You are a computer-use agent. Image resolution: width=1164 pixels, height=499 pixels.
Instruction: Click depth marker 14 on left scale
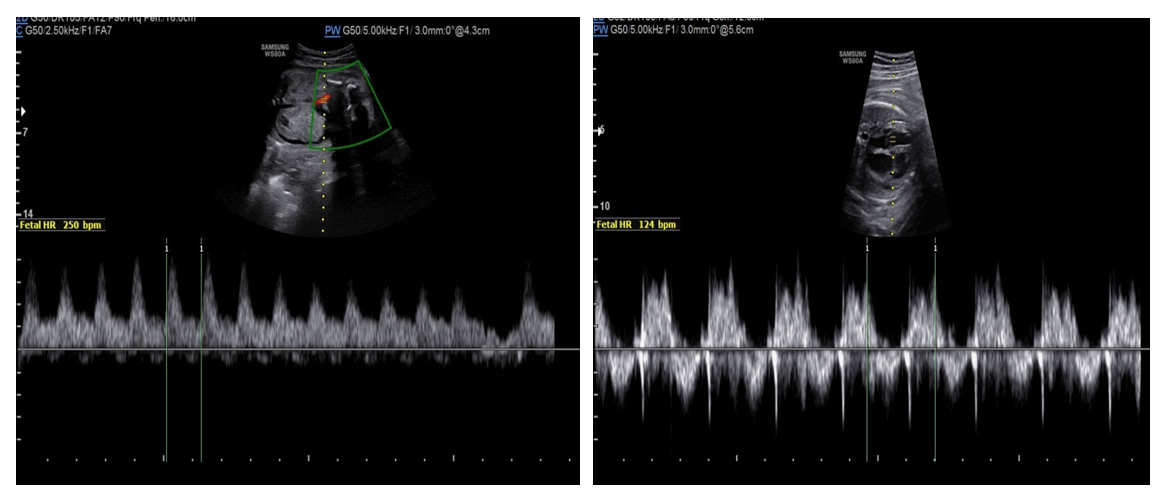26,214
